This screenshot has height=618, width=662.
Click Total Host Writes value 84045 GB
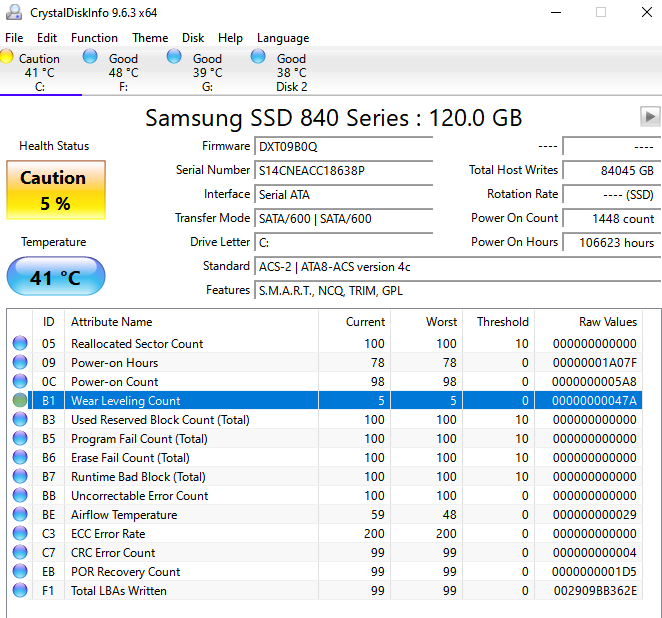[612, 171]
